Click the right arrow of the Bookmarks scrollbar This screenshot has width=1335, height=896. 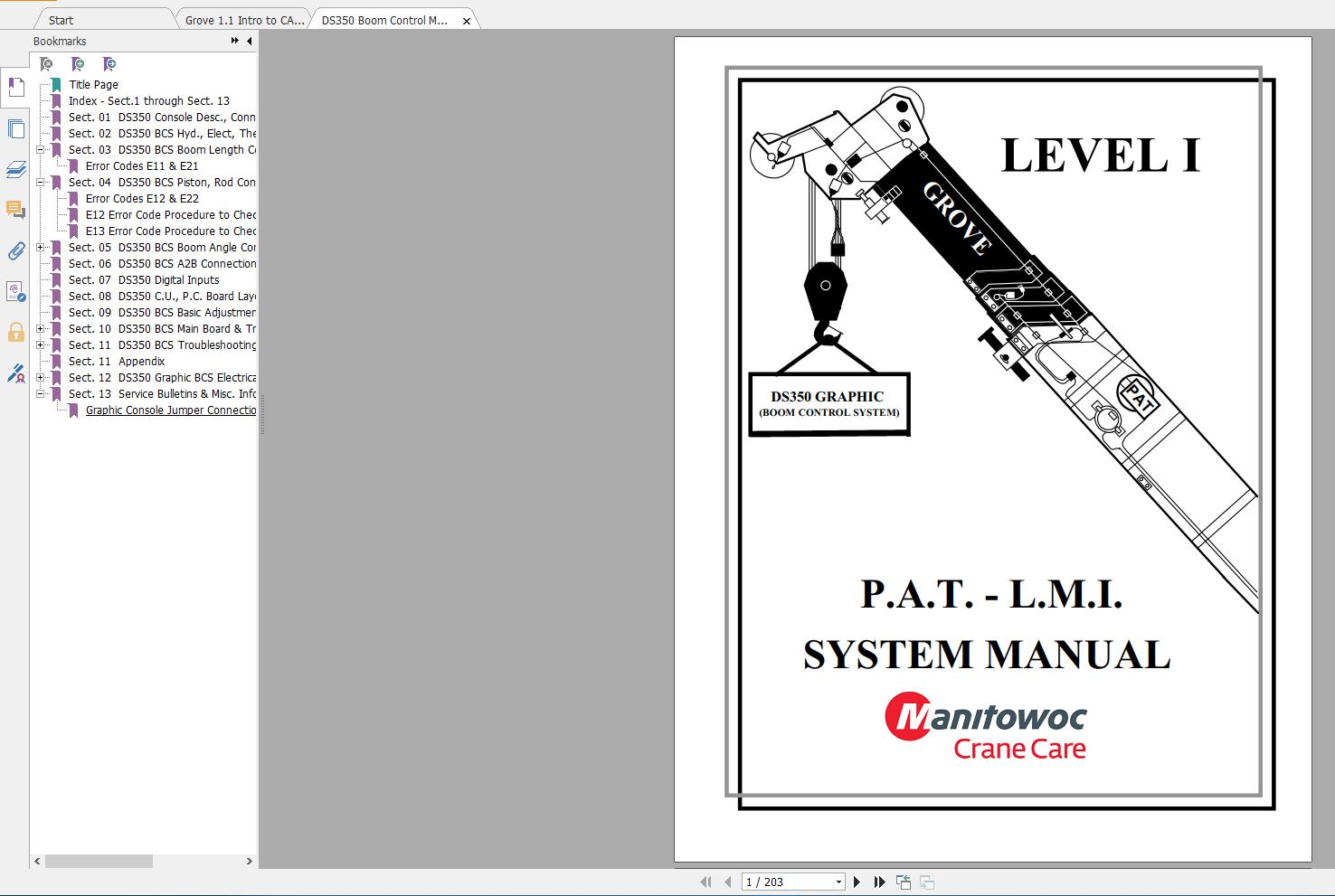250,862
